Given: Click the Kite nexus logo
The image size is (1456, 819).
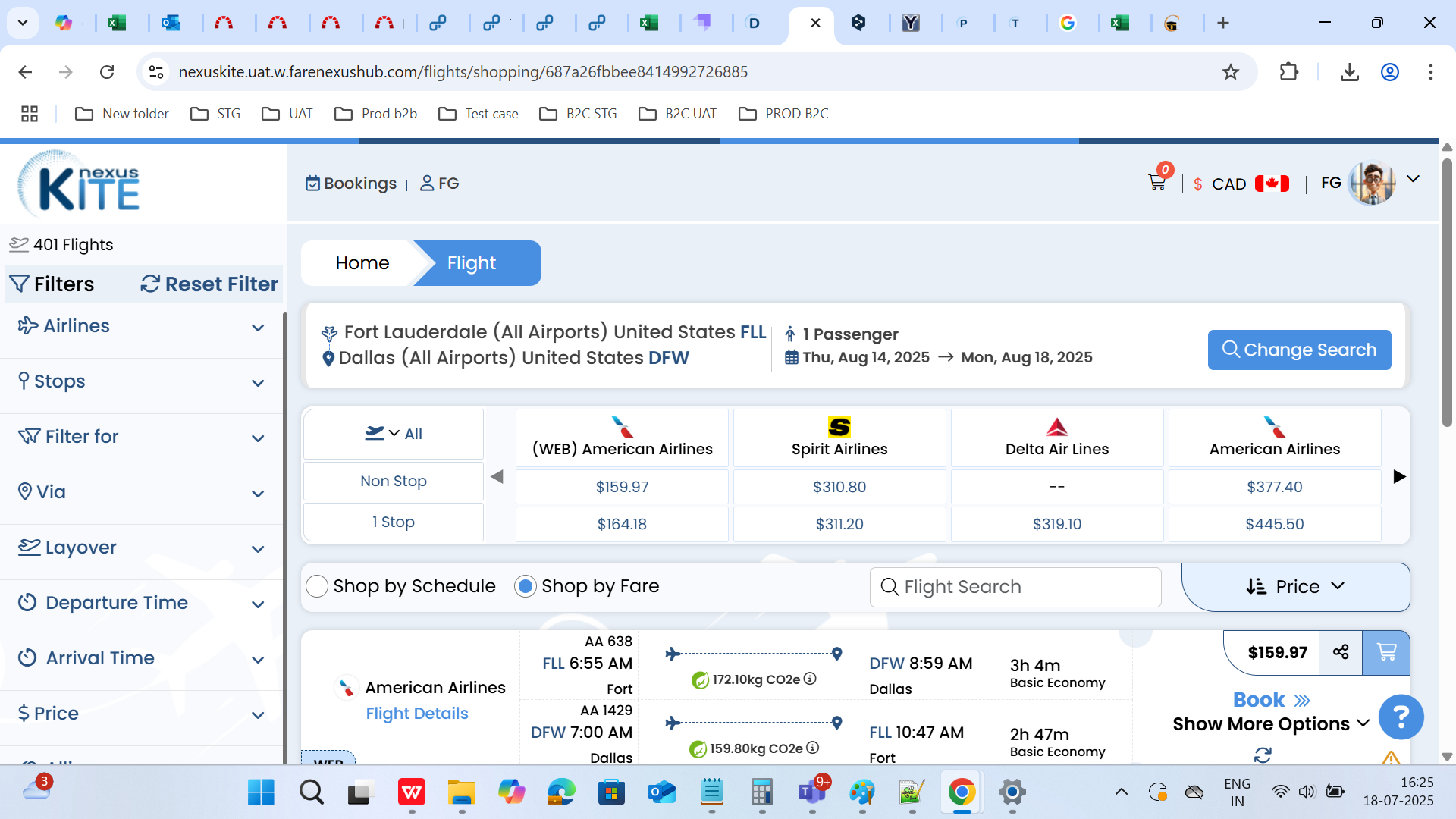Looking at the screenshot, I should click(79, 184).
